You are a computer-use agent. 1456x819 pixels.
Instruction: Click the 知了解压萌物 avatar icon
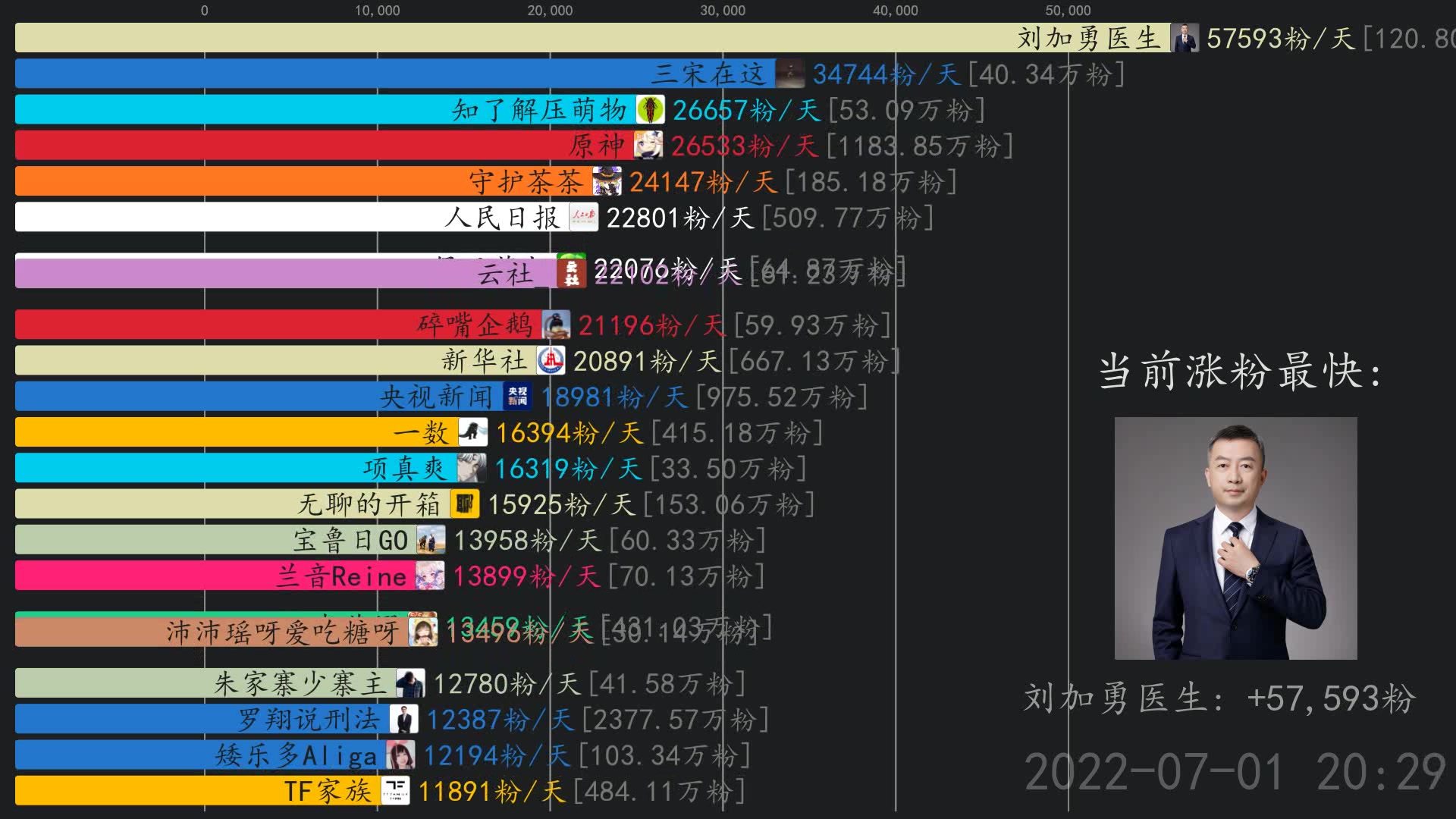click(x=651, y=110)
